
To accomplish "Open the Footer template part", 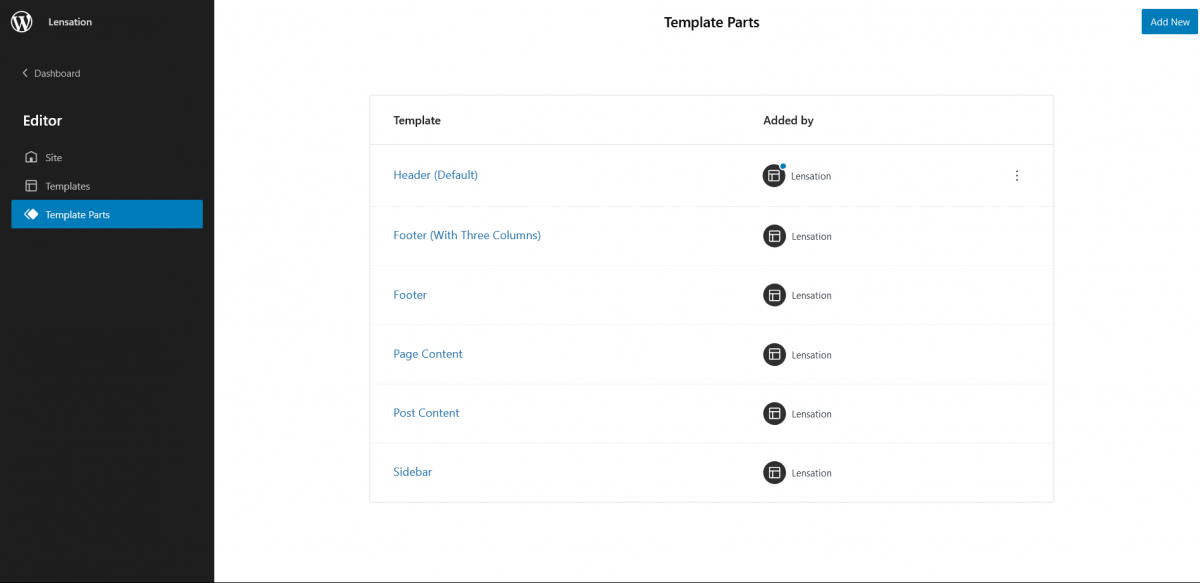I will pyautogui.click(x=410, y=295).
